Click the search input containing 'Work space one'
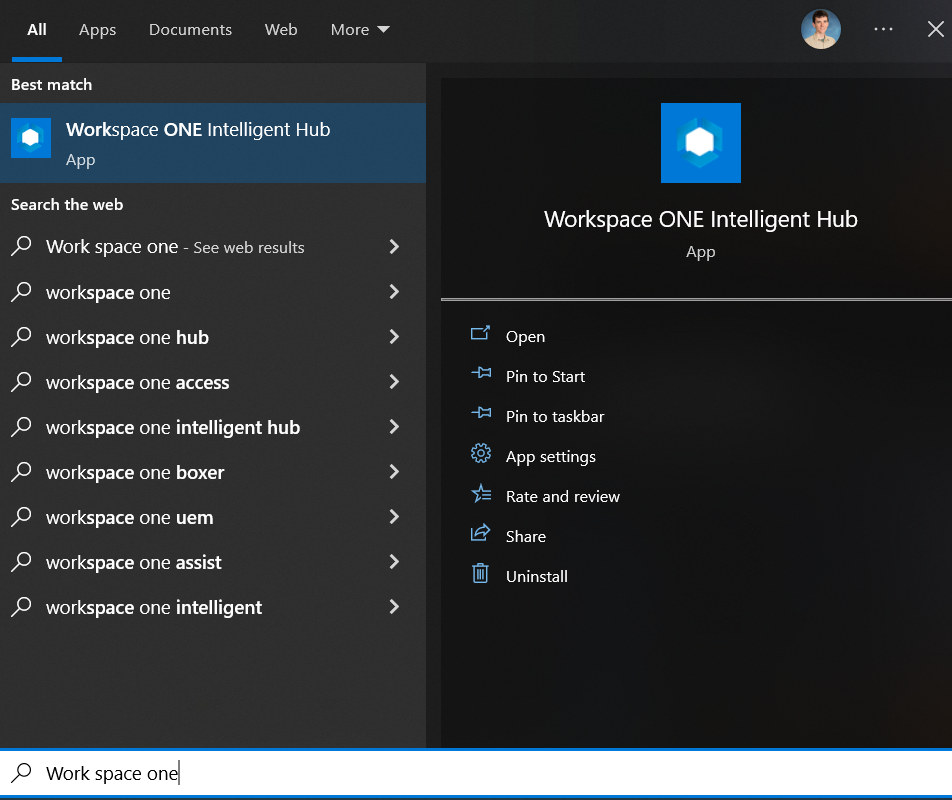 [476, 773]
